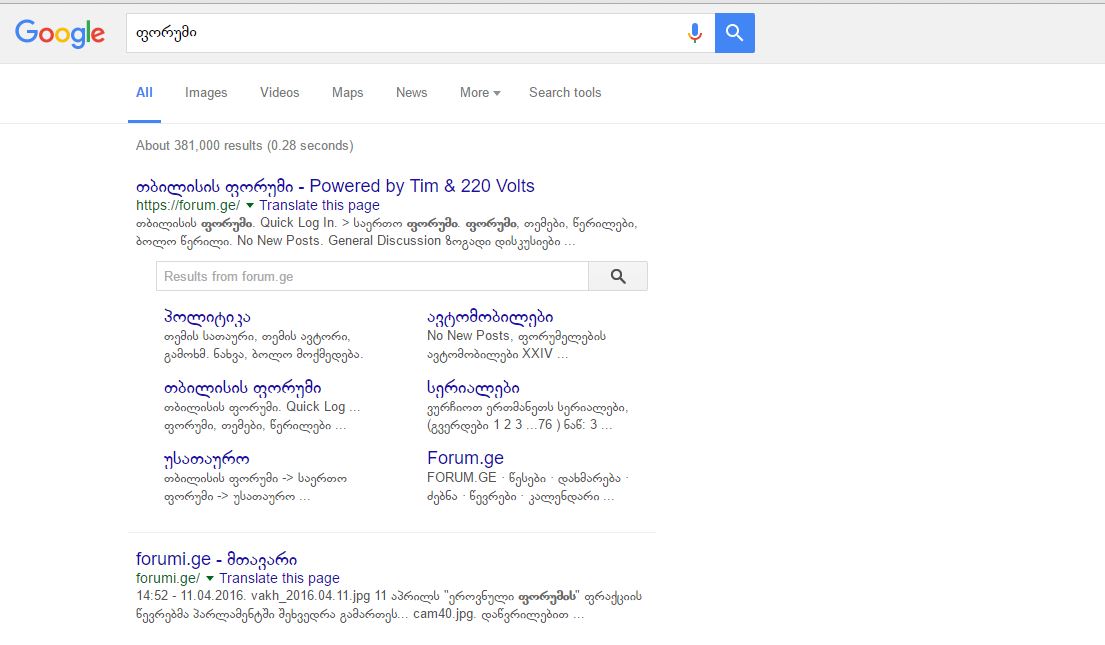Open result titled Powered by Tim & 220 Volts
This screenshot has width=1105, height=645.
[x=335, y=186]
